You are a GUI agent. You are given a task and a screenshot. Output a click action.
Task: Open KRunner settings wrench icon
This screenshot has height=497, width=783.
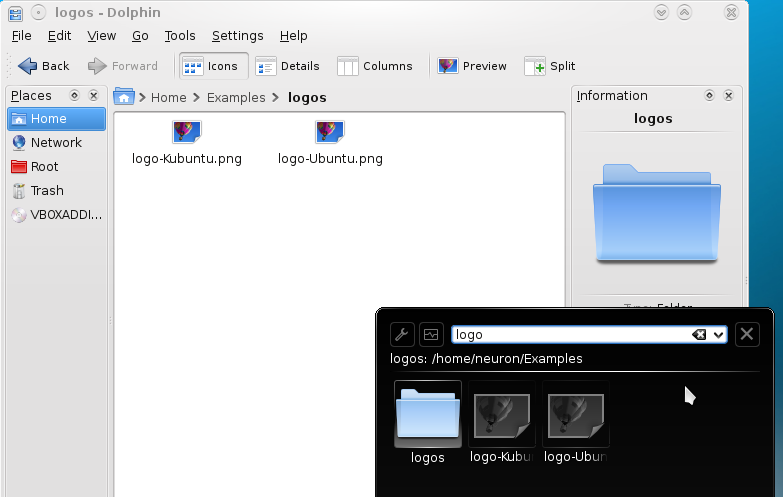tap(402, 334)
